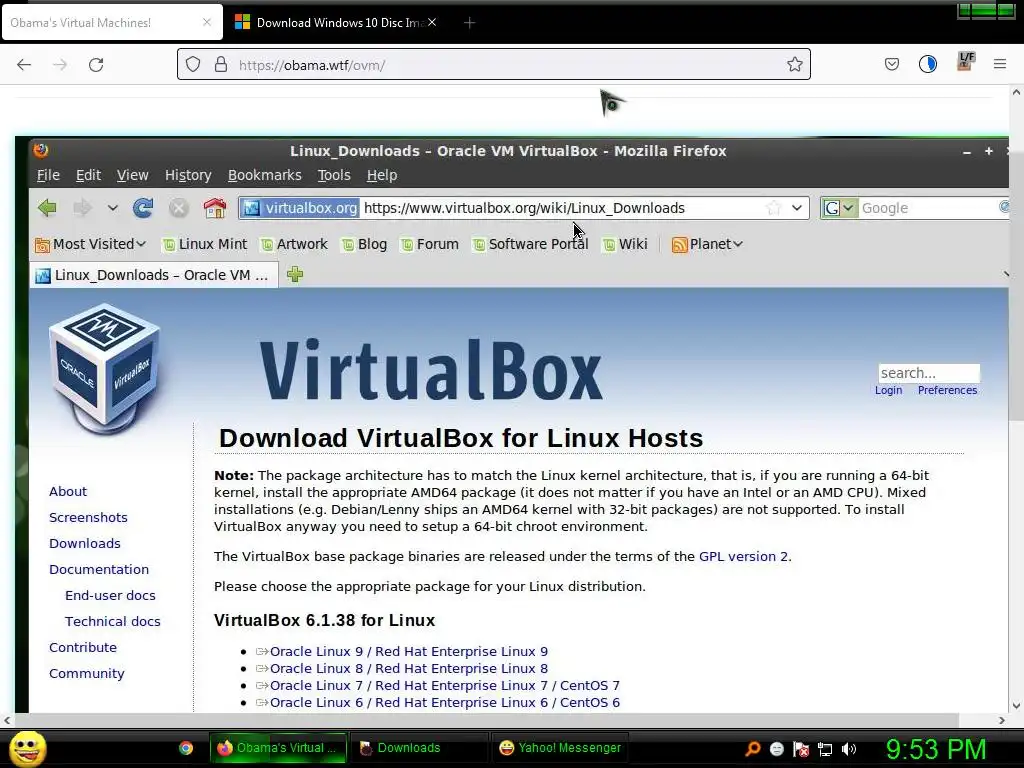Open outer Firefox hamburger application menu

click(x=999, y=64)
